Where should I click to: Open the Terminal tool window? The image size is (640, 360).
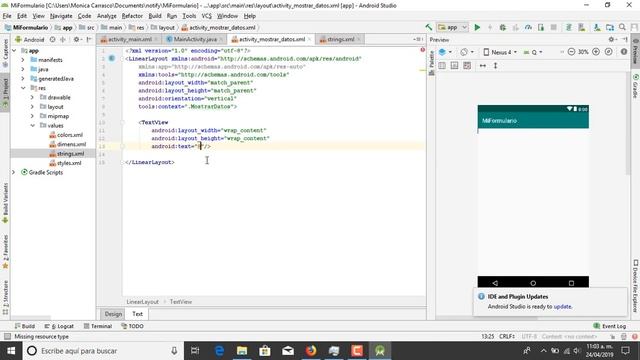pos(98,326)
